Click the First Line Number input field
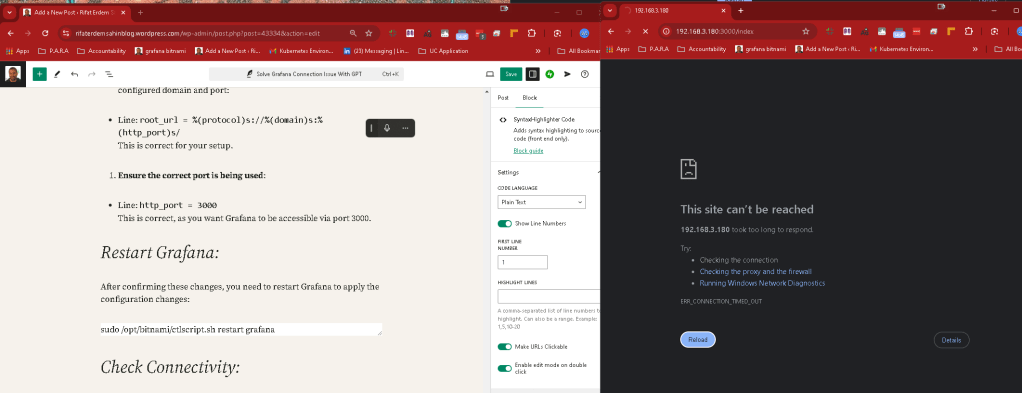The image size is (1022, 393). (522, 262)
